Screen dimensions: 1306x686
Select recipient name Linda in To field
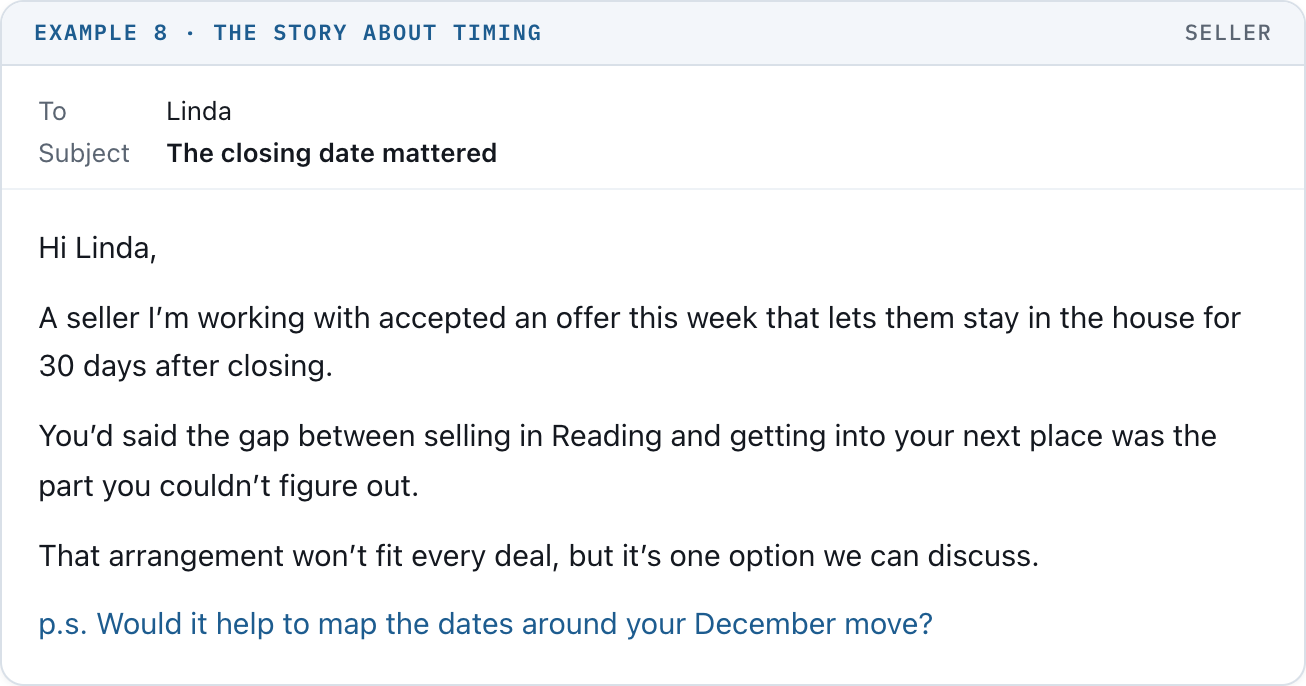point(199,111)
